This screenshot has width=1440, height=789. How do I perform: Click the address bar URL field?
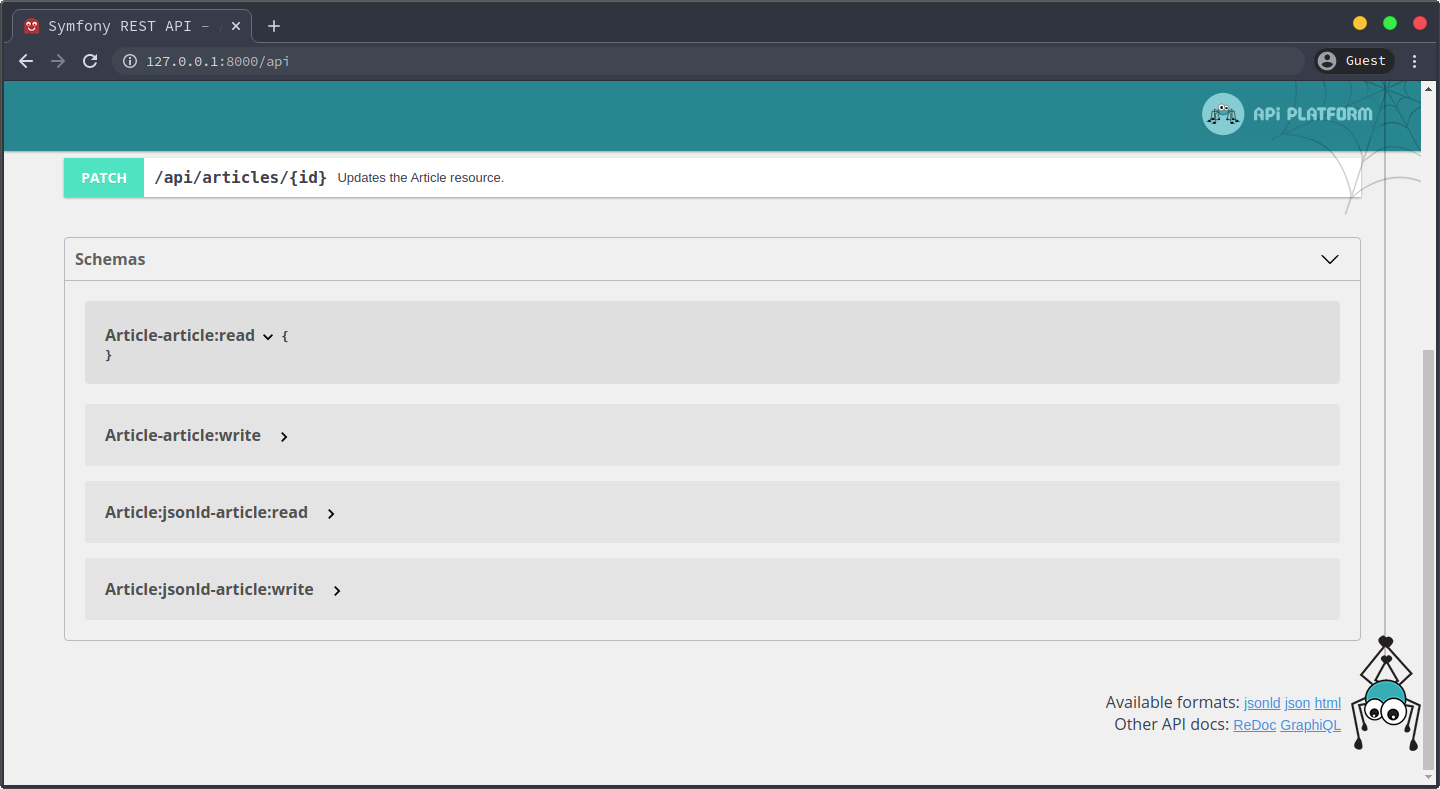point(700,61)
